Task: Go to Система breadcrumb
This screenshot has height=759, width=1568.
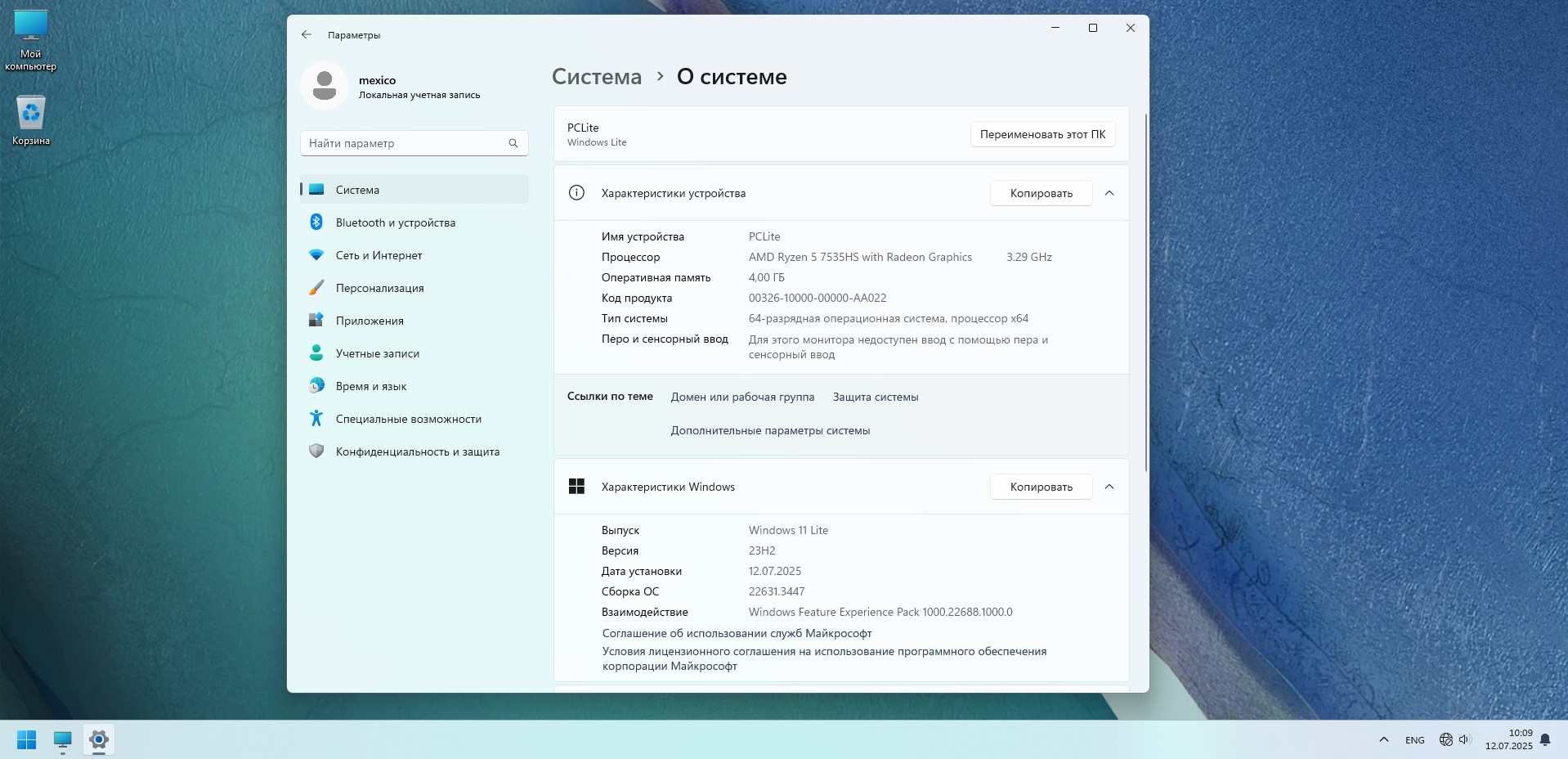Action: click(597, 77)
